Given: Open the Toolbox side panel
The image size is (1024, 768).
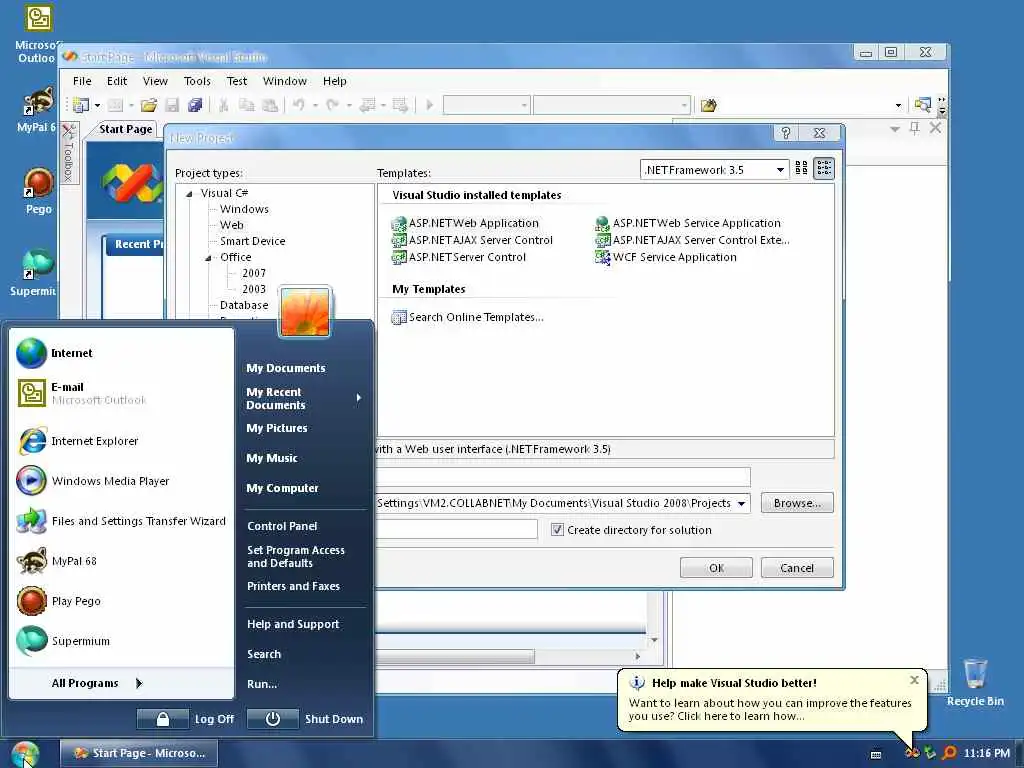Looking at the screenshot, I should coord(68,153).
